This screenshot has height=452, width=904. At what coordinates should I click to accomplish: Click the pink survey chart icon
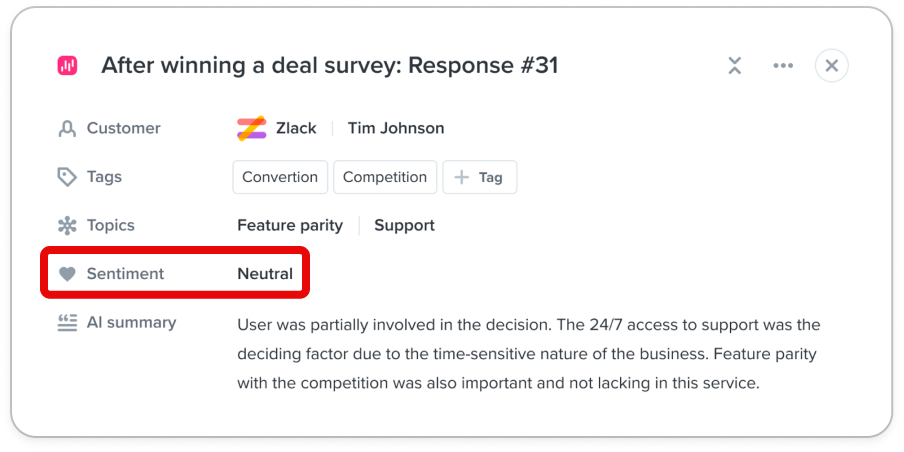point(67,66)
